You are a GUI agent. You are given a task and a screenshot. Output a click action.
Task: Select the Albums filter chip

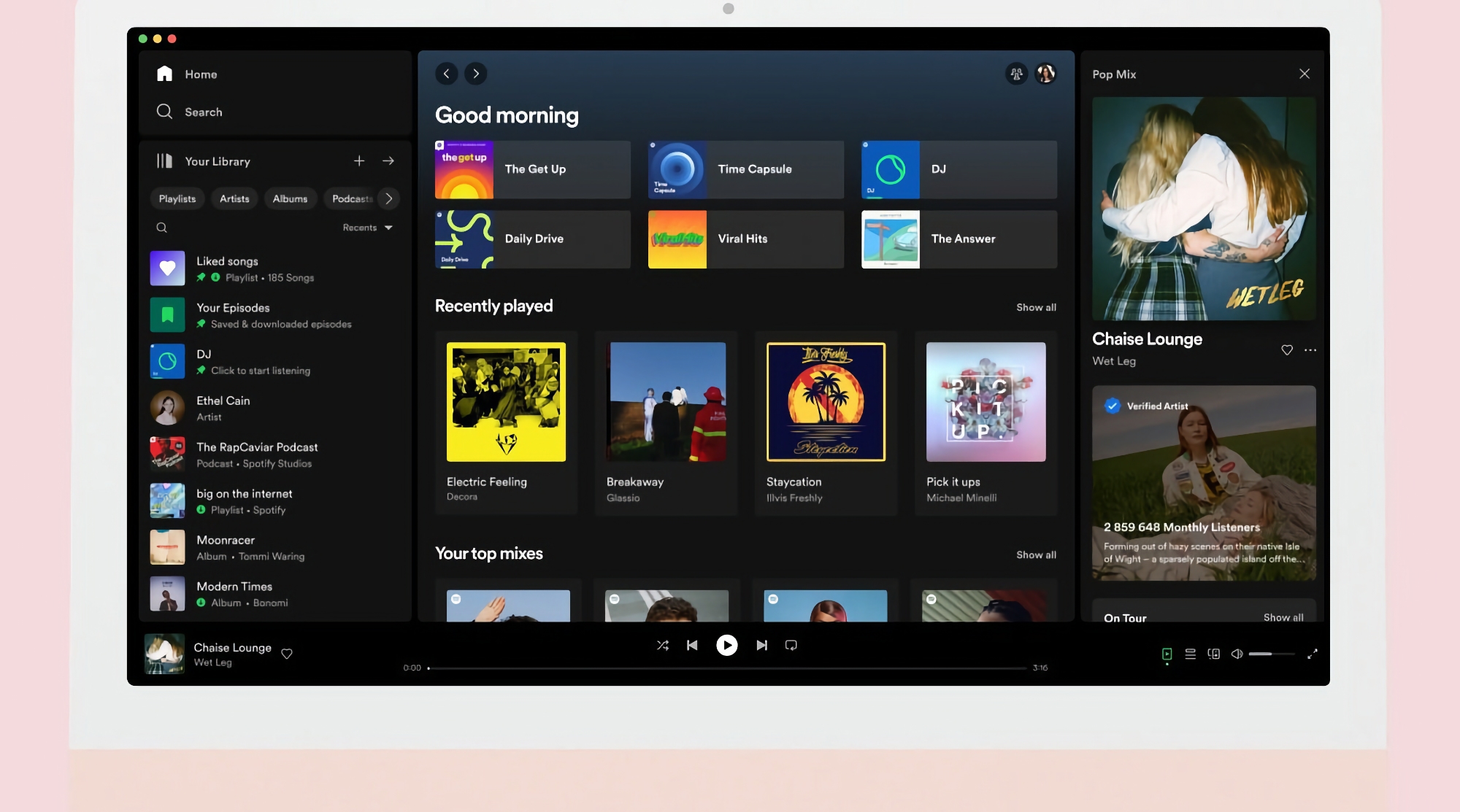point(290,198)
